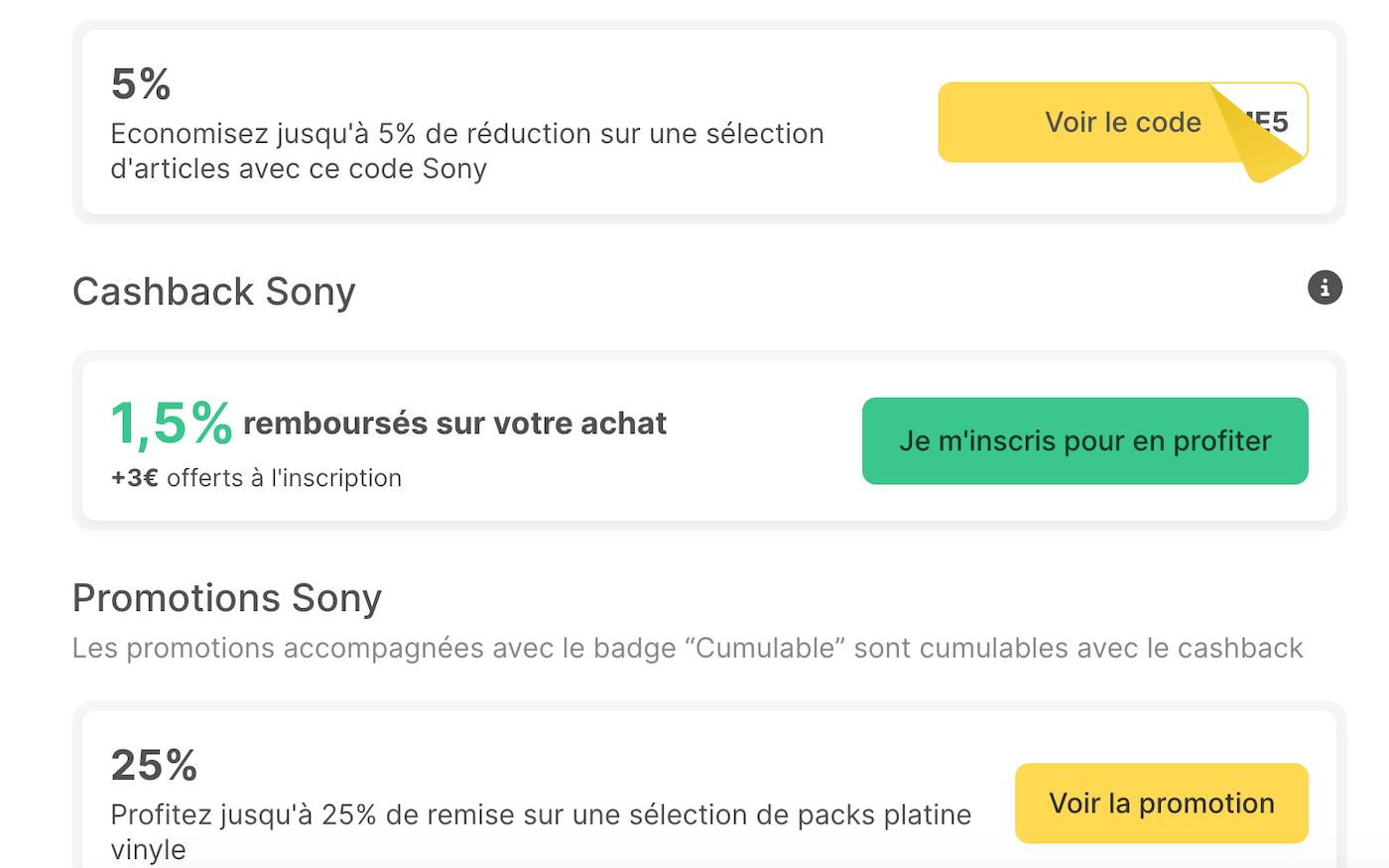Open the promotion via 'Voir la promotion'
The image size is (1389, 868).
pyautogui.click(x=1161, y=804)
